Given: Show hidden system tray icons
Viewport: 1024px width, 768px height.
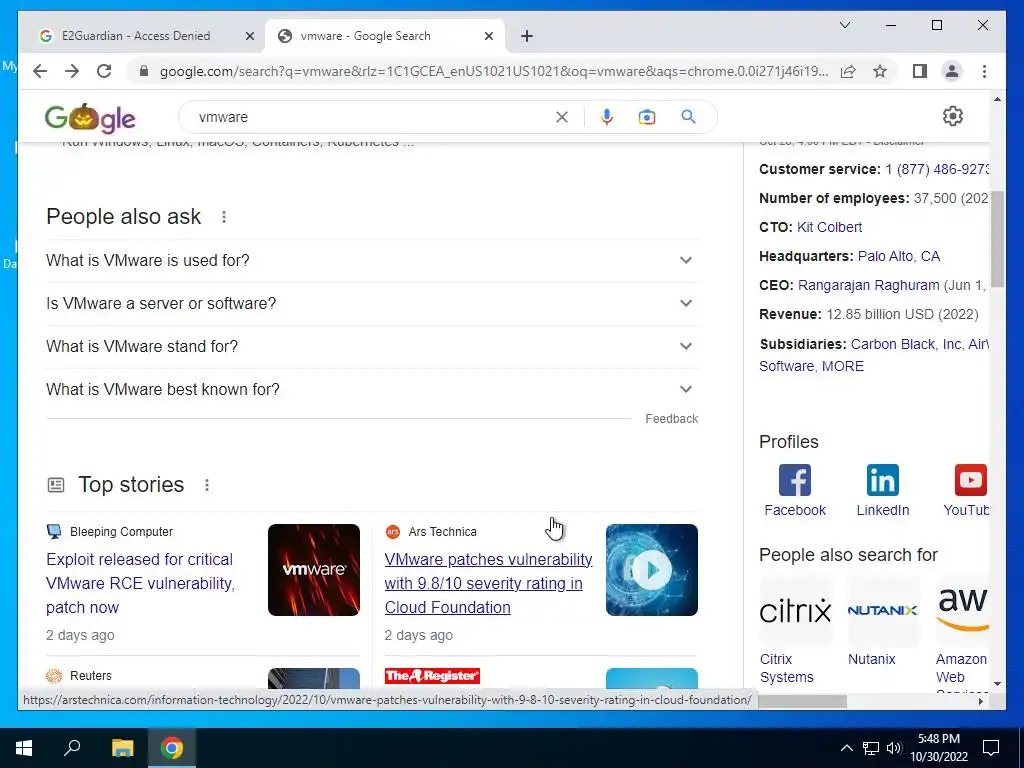Looking at the screenshot, I should (x=846, y=748).
